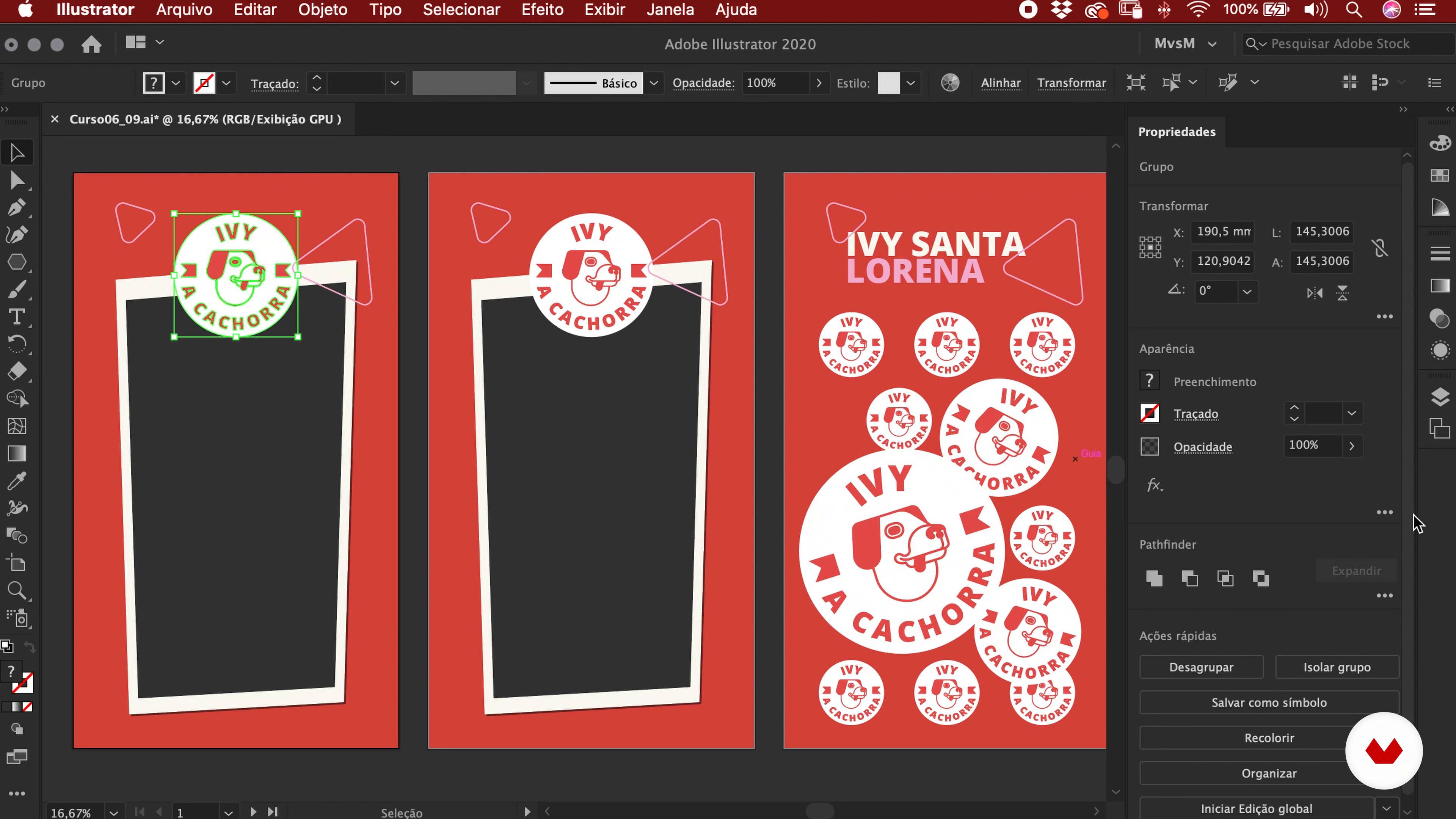Viewport: 1456px width, 819px height.
Task: Open the Básico brush definition dropdown
Action: pos(653,83)
